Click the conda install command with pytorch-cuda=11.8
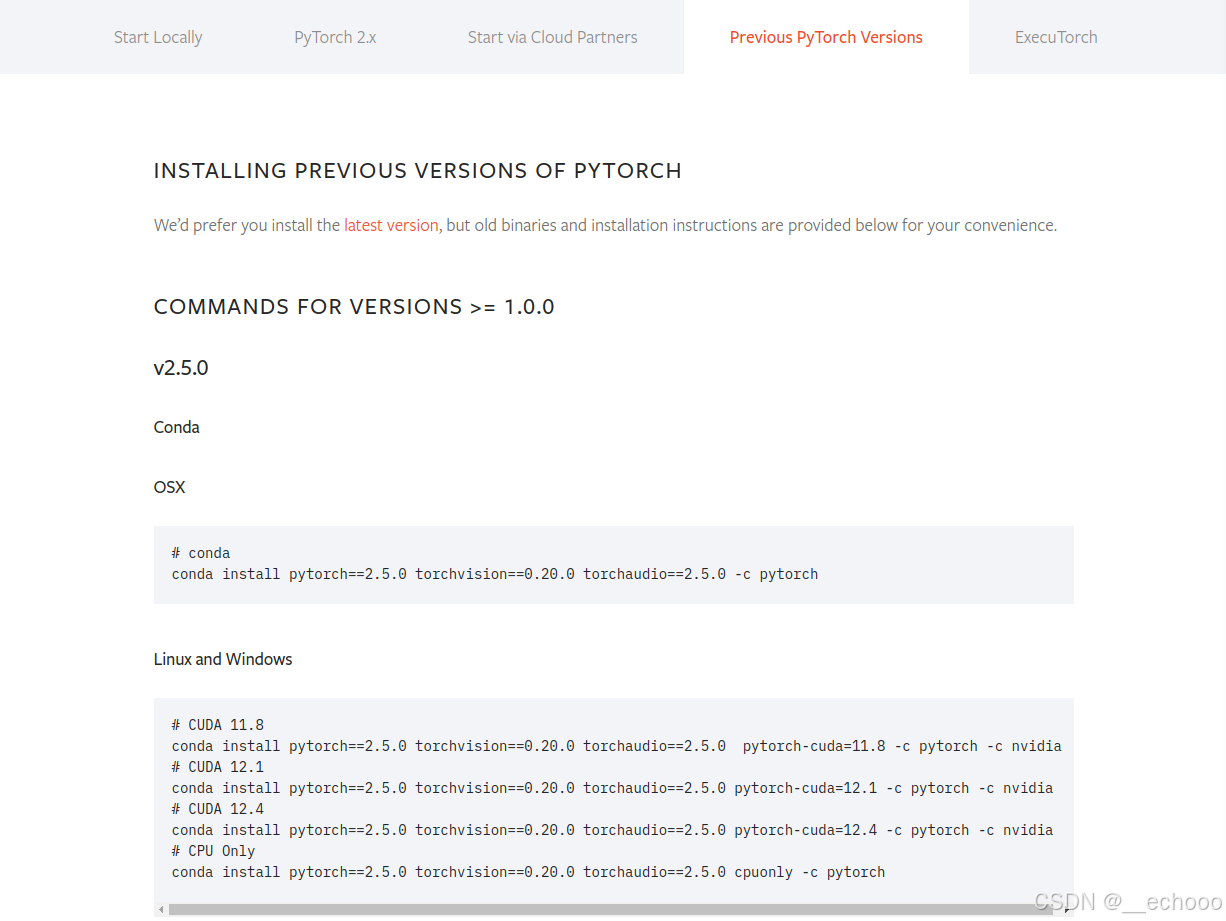 click(616, 746)
